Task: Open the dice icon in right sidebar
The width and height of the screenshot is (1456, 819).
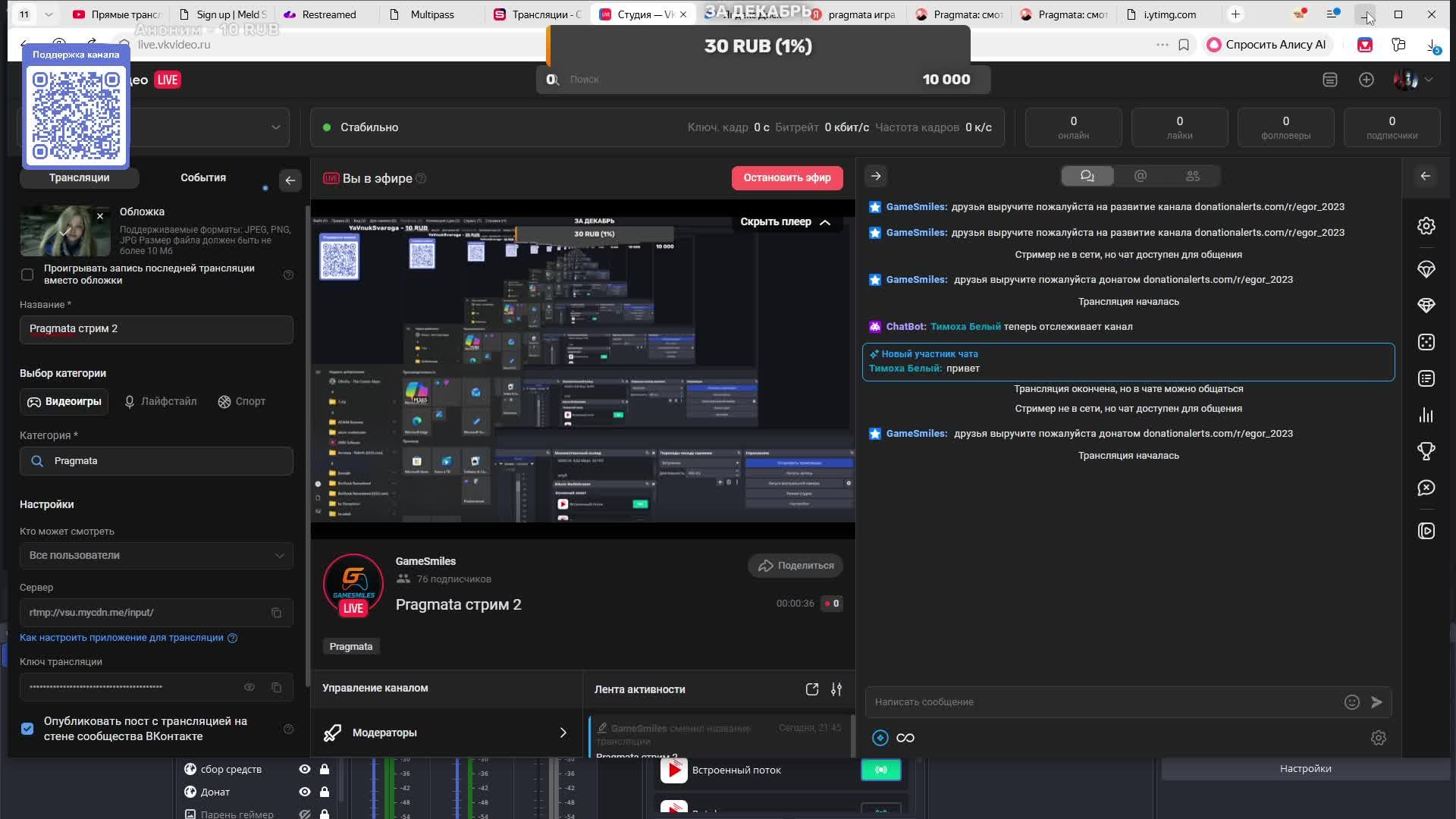Action: [x=1426, y=342]
